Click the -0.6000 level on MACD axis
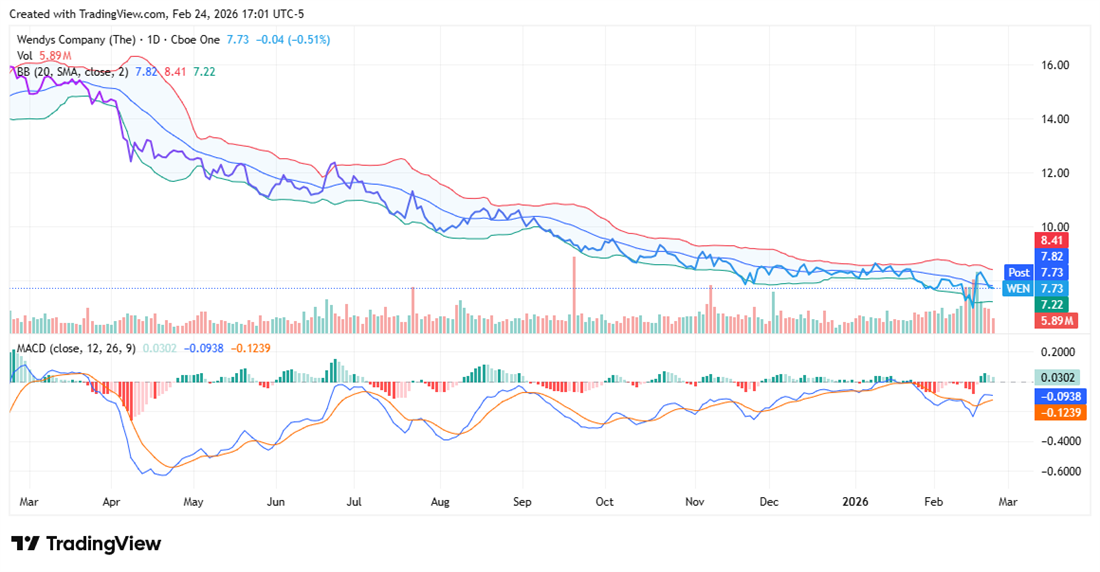 (x=1055, y=472)
